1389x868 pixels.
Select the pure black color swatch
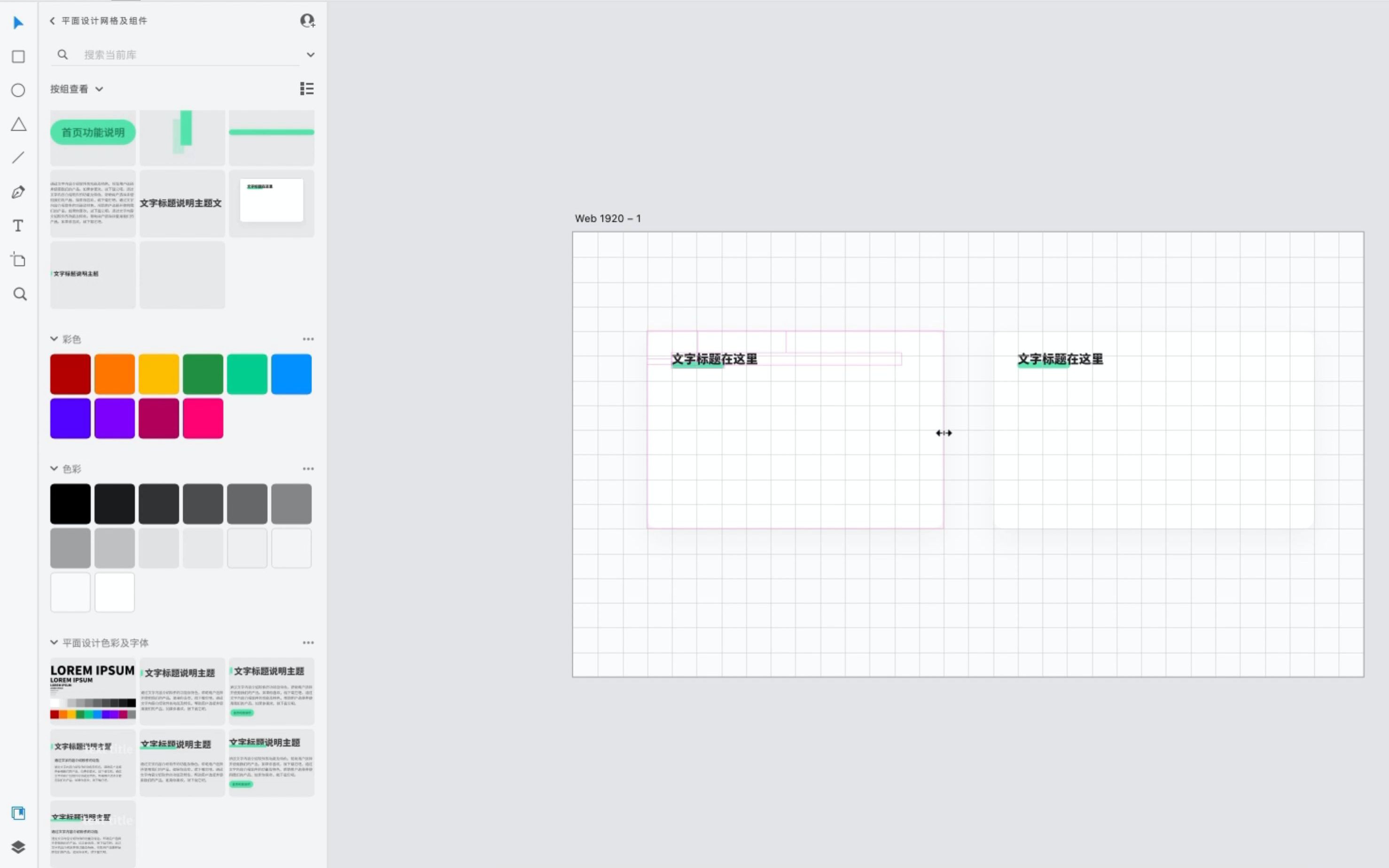point(70,504)
